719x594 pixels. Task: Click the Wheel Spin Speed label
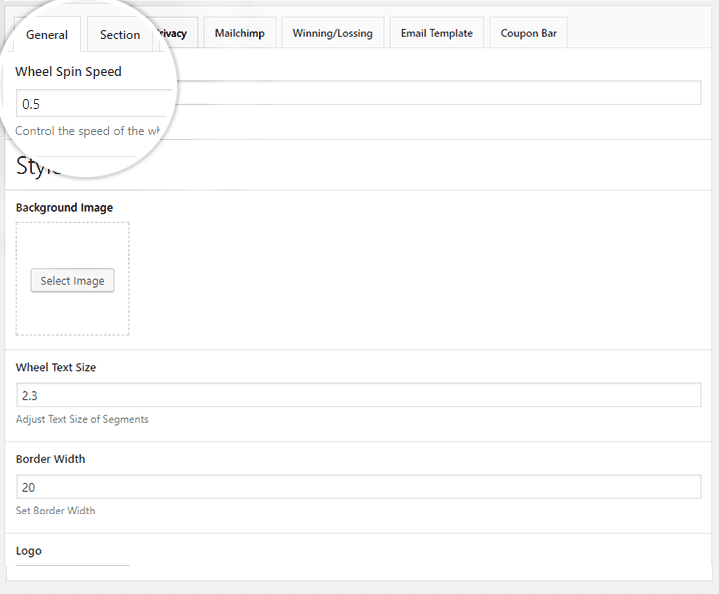click(x=68, y=72)
